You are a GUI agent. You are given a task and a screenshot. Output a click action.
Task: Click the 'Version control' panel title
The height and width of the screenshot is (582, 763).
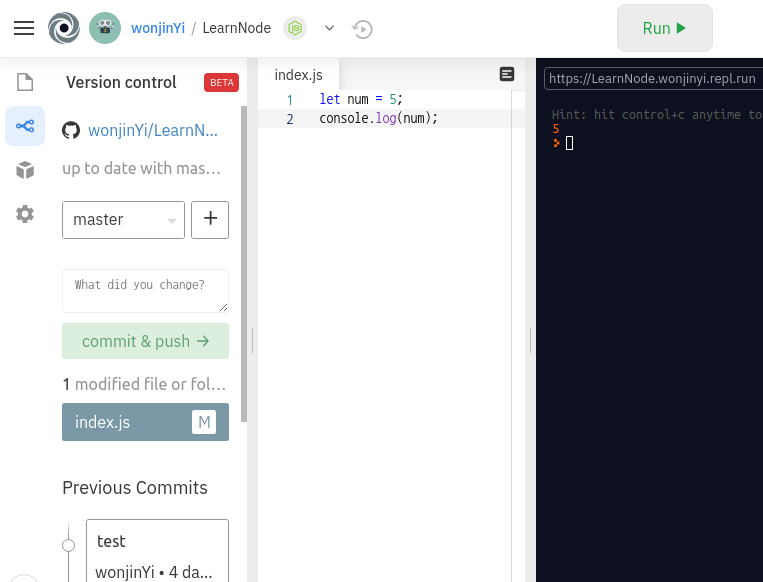click(121, 82)
